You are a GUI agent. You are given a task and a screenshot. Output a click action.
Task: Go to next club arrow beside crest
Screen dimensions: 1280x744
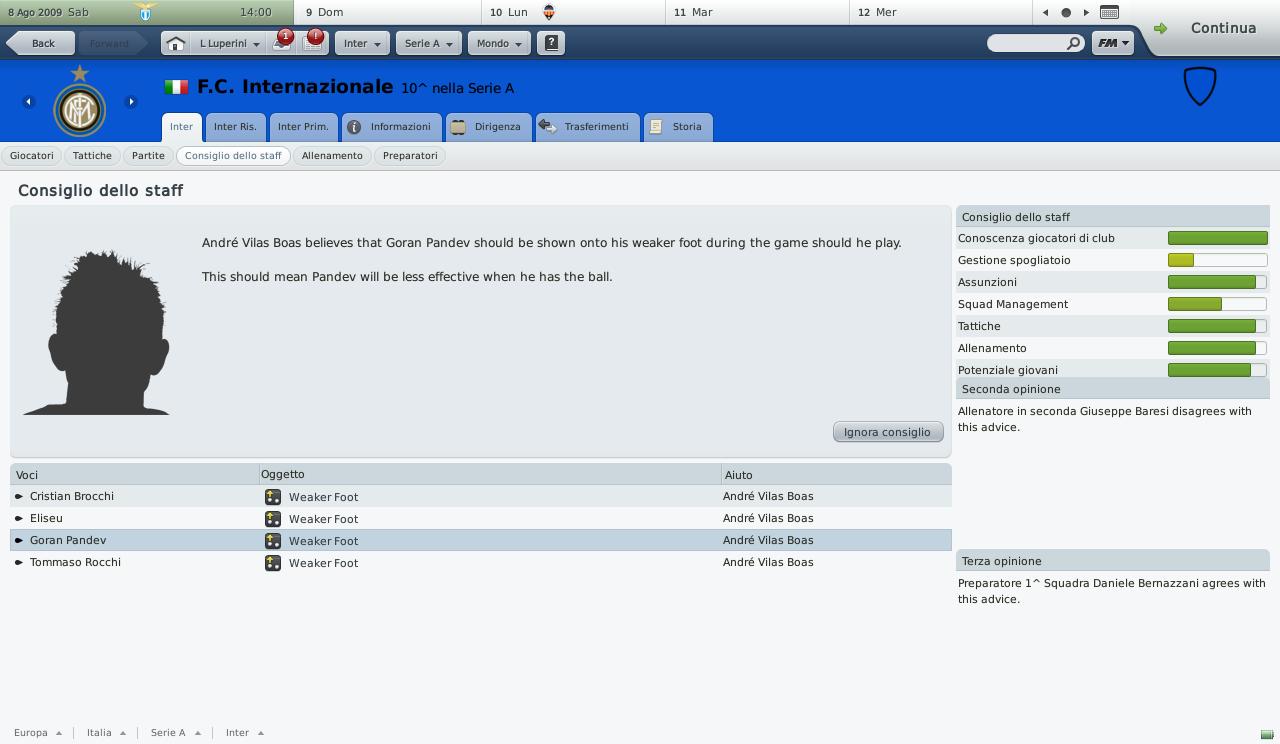pyautogui.click(x=131, y=102)
